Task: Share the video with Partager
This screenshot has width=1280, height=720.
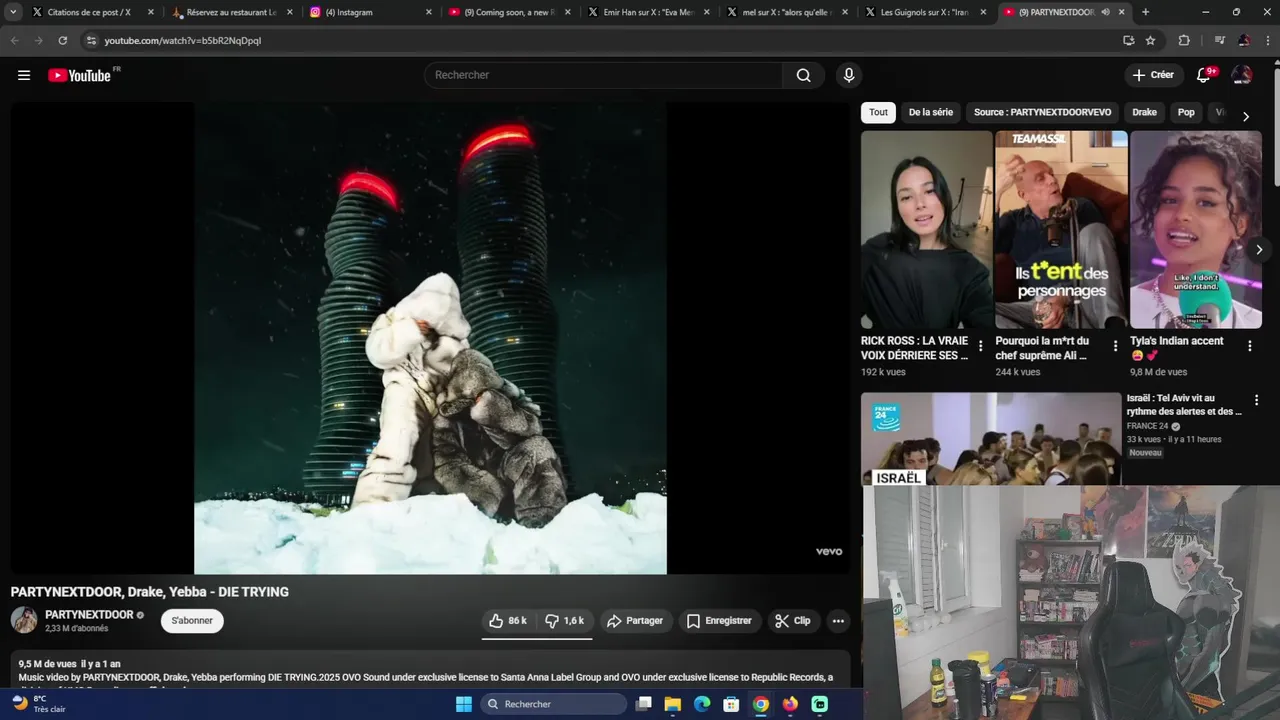Action: [635, 621]
